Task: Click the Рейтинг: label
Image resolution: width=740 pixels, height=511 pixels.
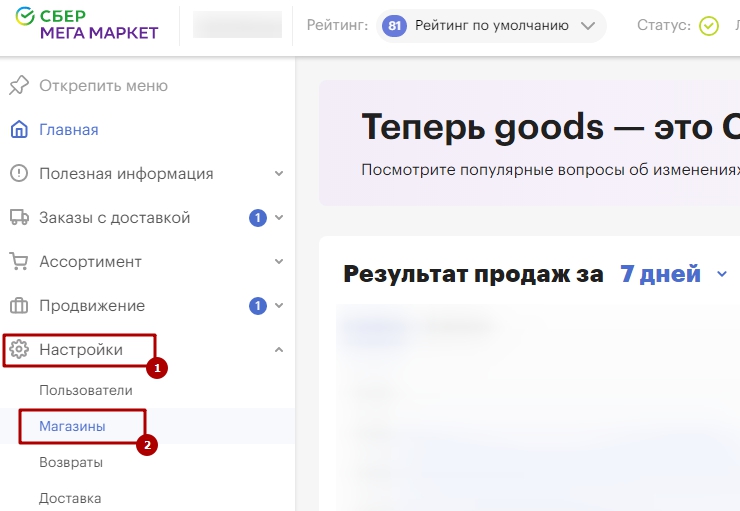Action: [x=337, y=25]
